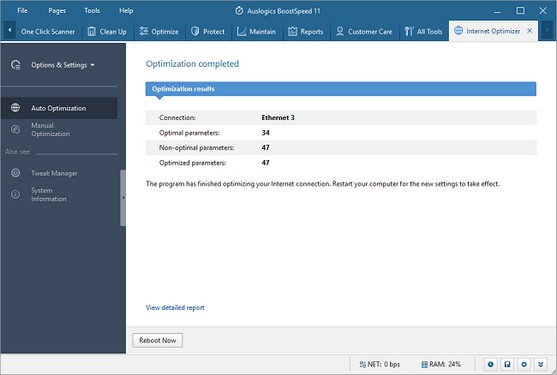
Task: Click the Manual Optimization icon
Action: click(15, 130)
